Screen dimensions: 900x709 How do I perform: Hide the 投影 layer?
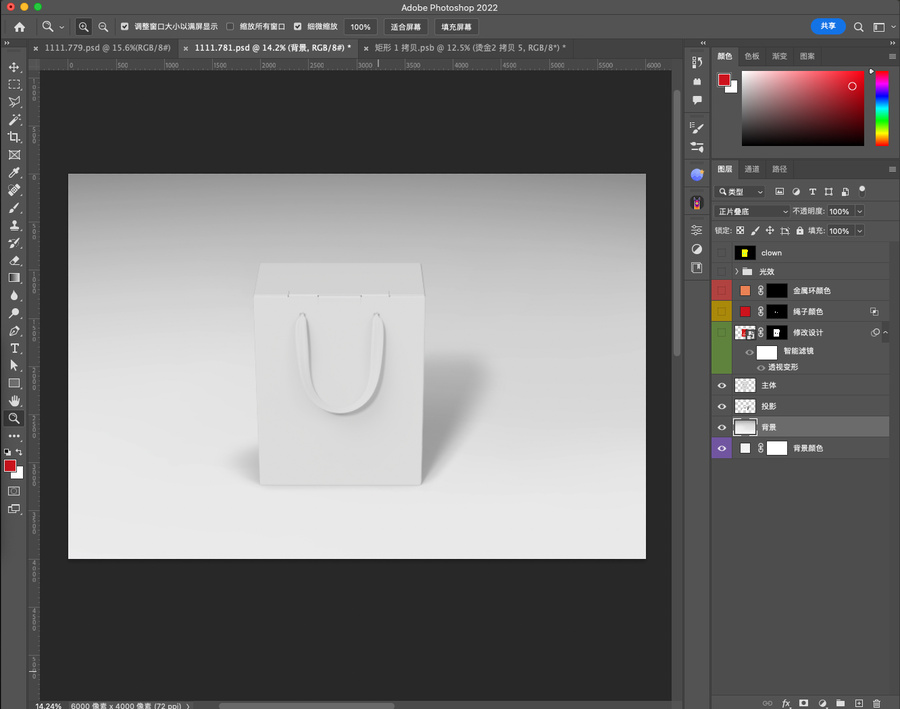pyautogui.click(x=722, y=406)
